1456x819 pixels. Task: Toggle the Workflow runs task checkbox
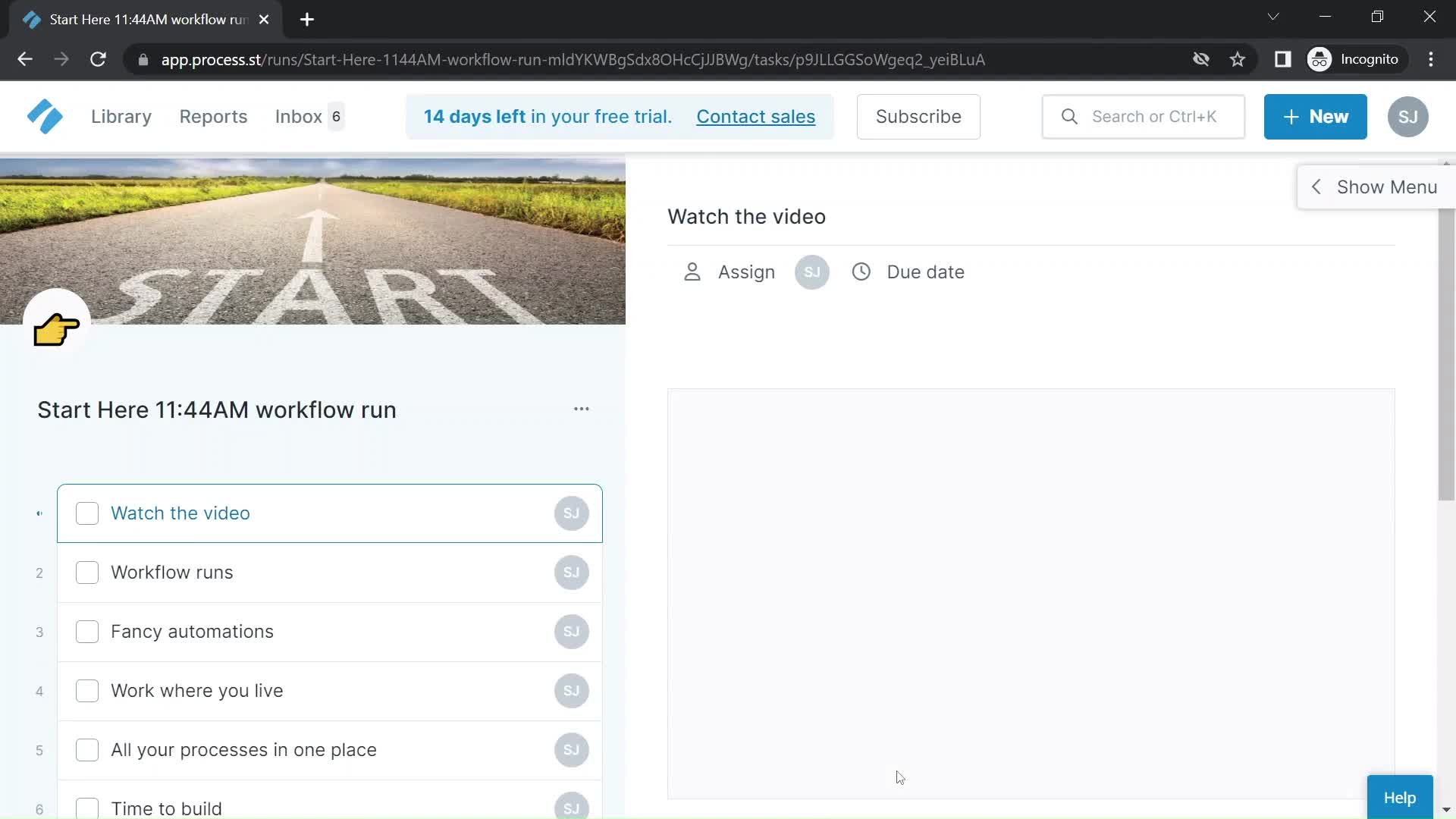pyautogui.click(x=86, y=572)
